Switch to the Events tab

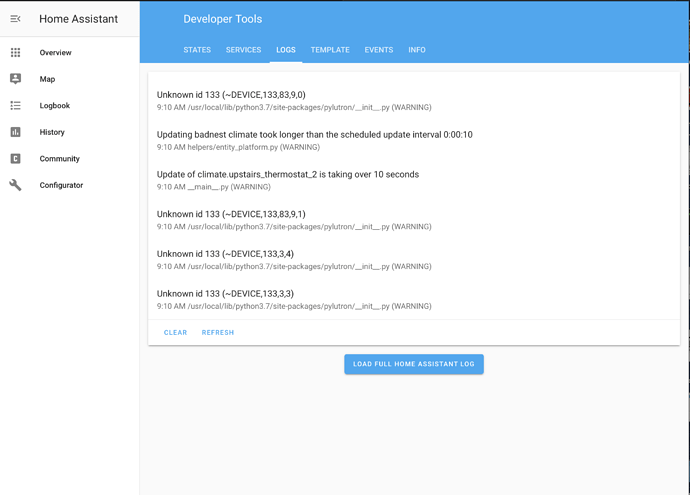(379, 50)
